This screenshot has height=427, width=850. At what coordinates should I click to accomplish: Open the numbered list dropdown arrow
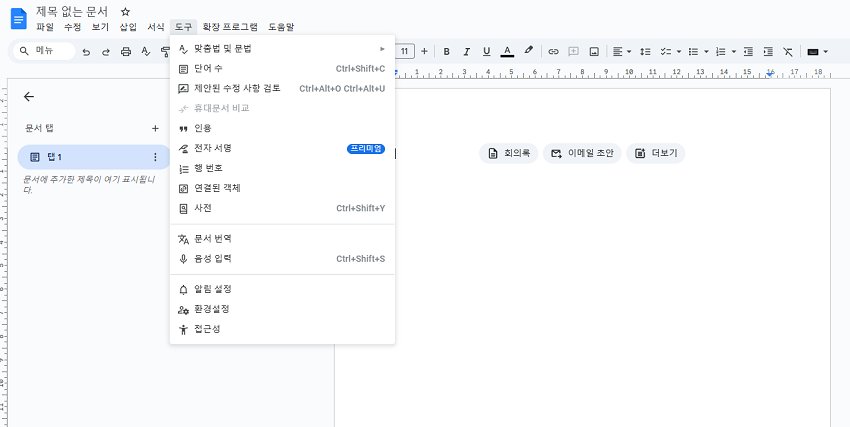pos(733,51)
